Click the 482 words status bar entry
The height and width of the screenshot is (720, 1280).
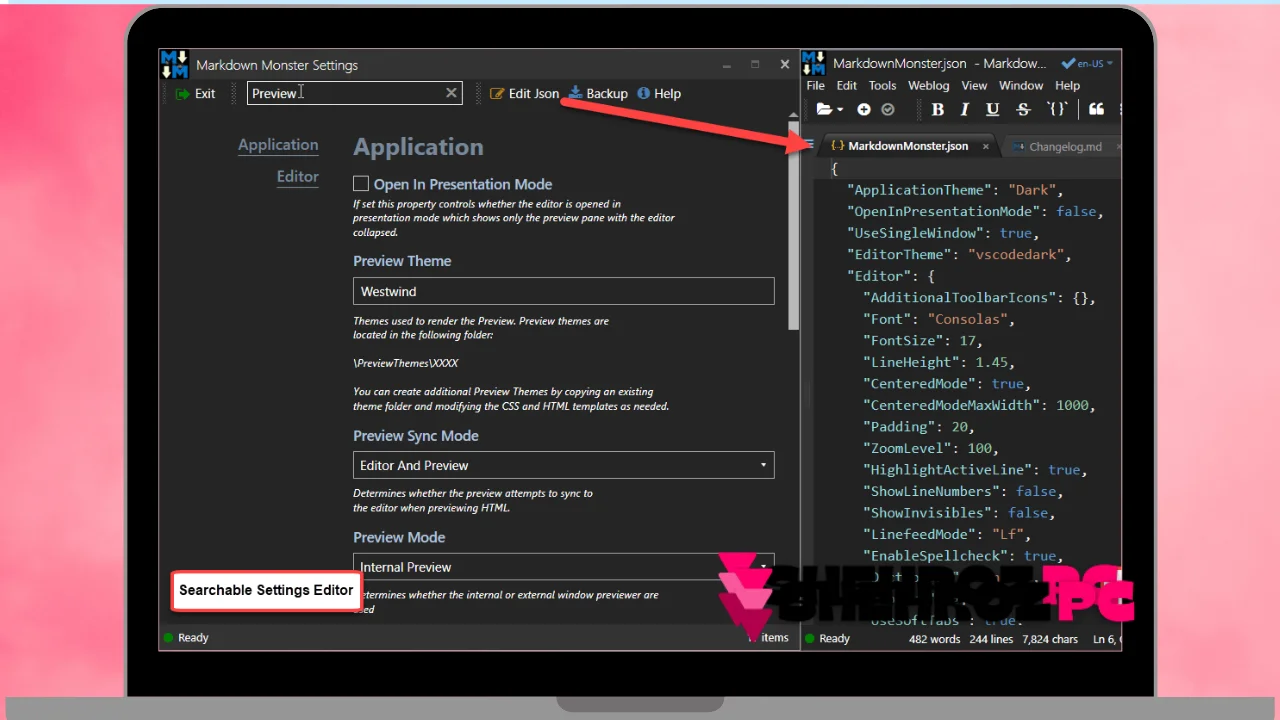tap(934, 638)
